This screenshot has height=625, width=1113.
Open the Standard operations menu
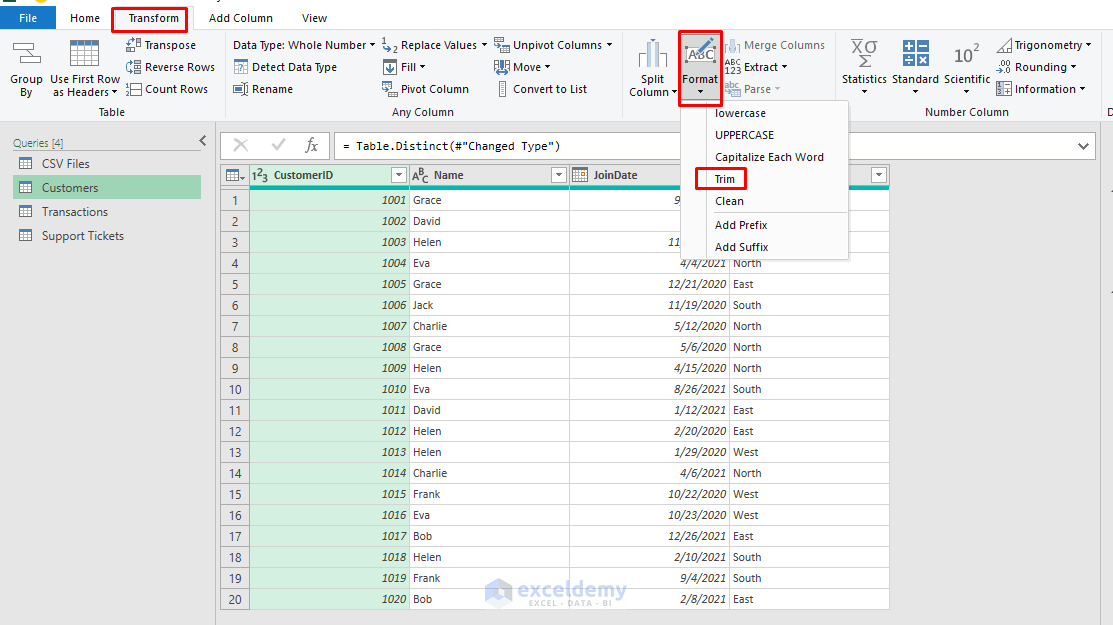pos(916,69)
